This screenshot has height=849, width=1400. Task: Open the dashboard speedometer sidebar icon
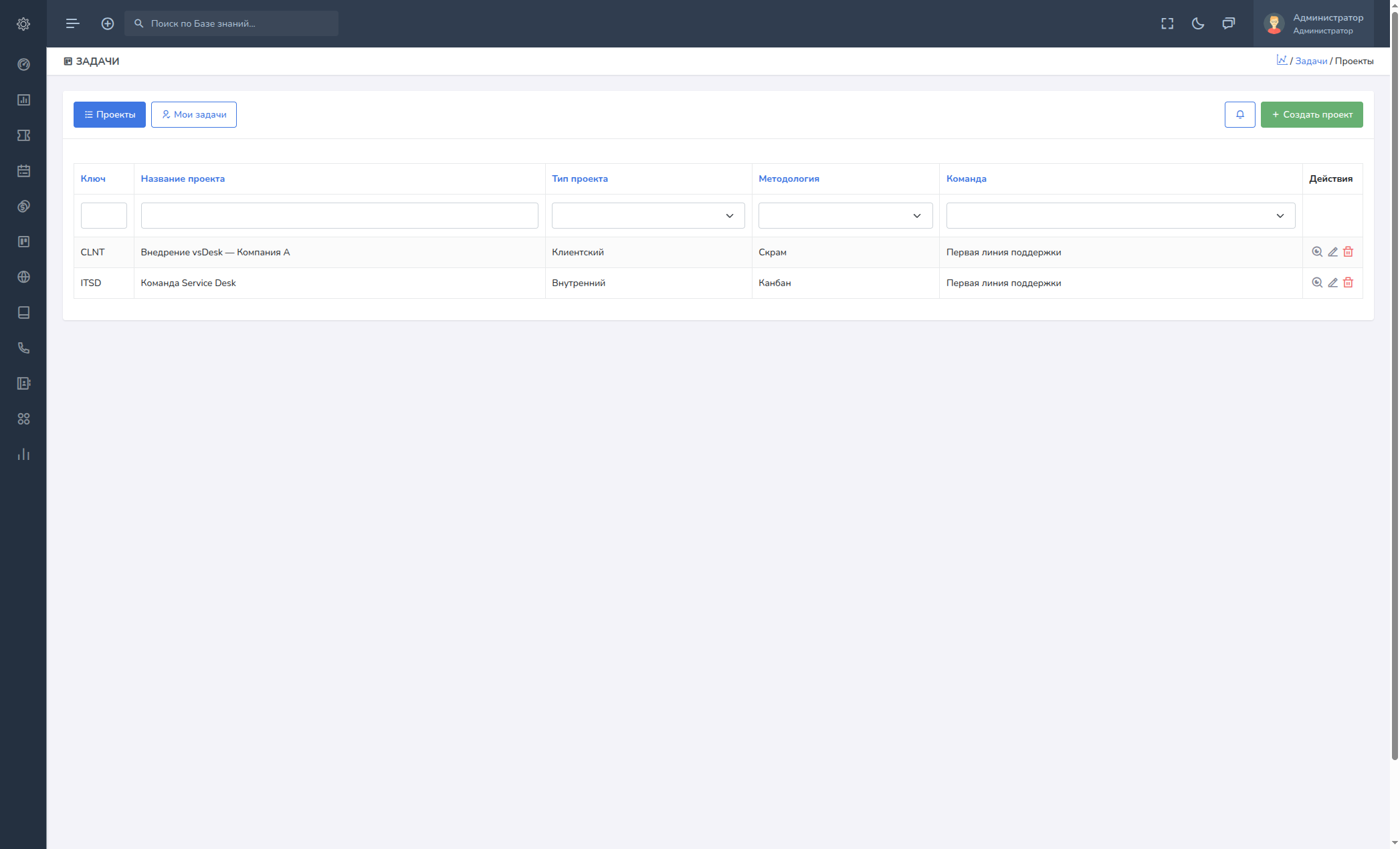tap(23, 64)
